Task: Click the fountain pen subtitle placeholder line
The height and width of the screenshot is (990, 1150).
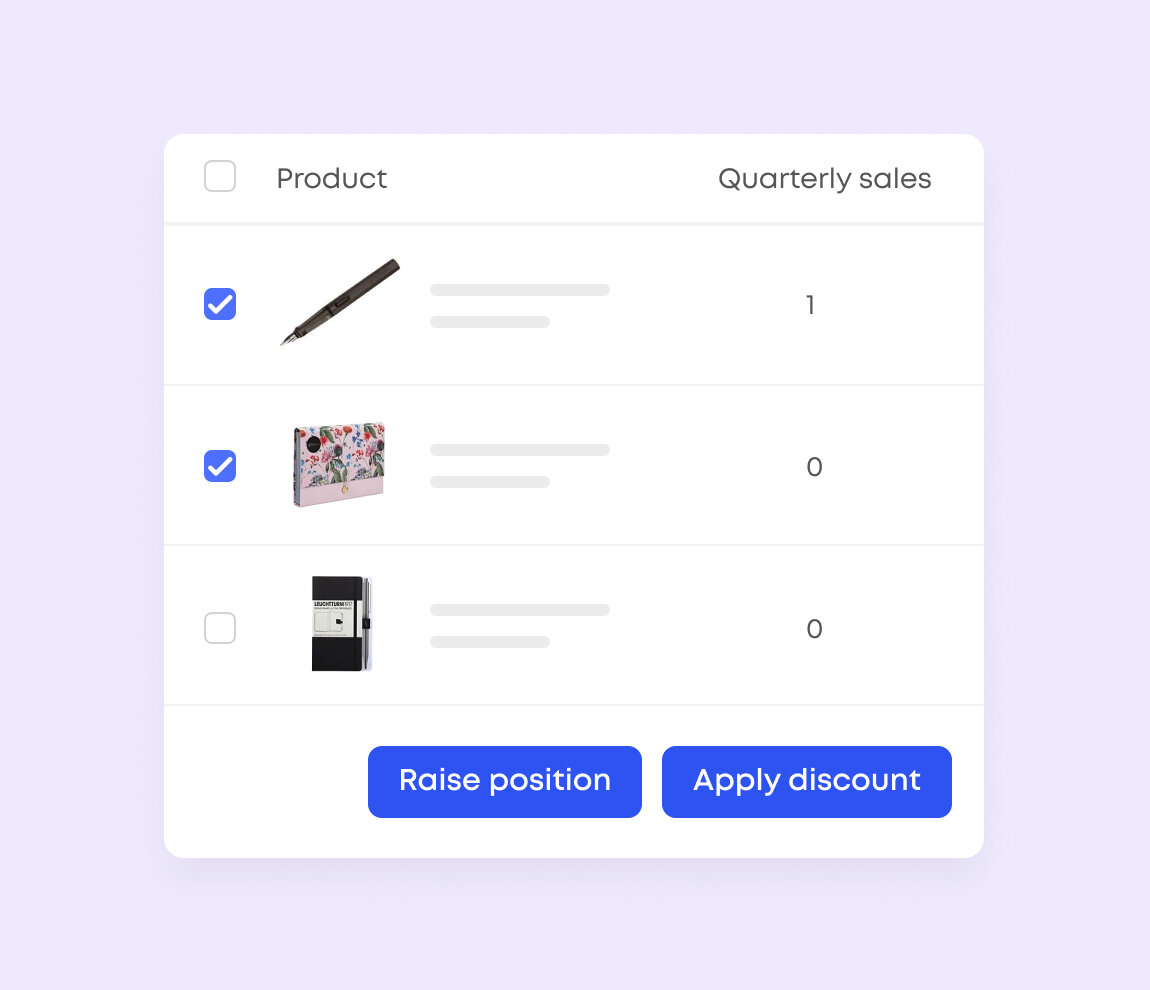Action: click(x=490, y=322)
